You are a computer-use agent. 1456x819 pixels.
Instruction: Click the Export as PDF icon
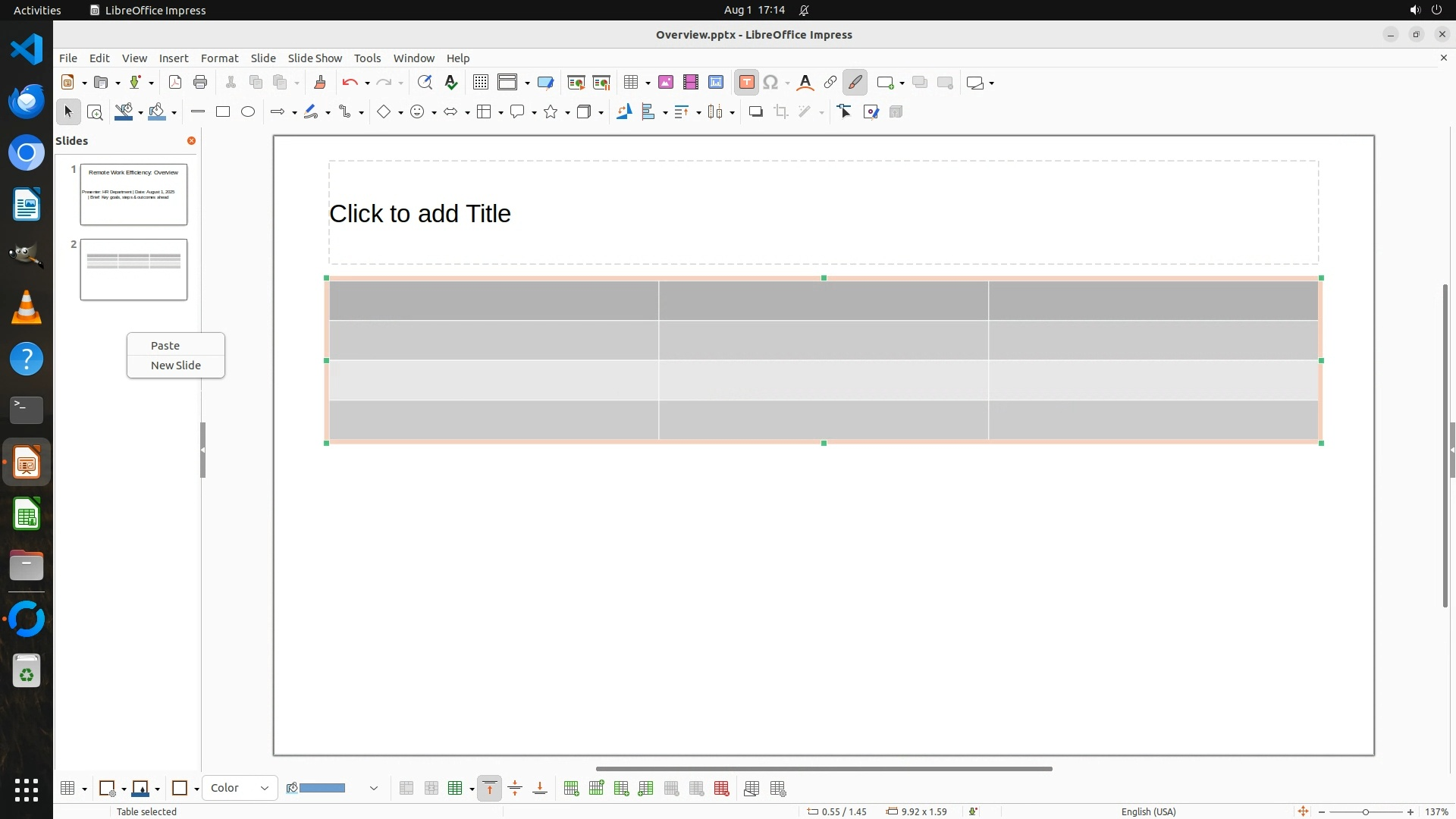pyautogui.click(x=175, y=83)
